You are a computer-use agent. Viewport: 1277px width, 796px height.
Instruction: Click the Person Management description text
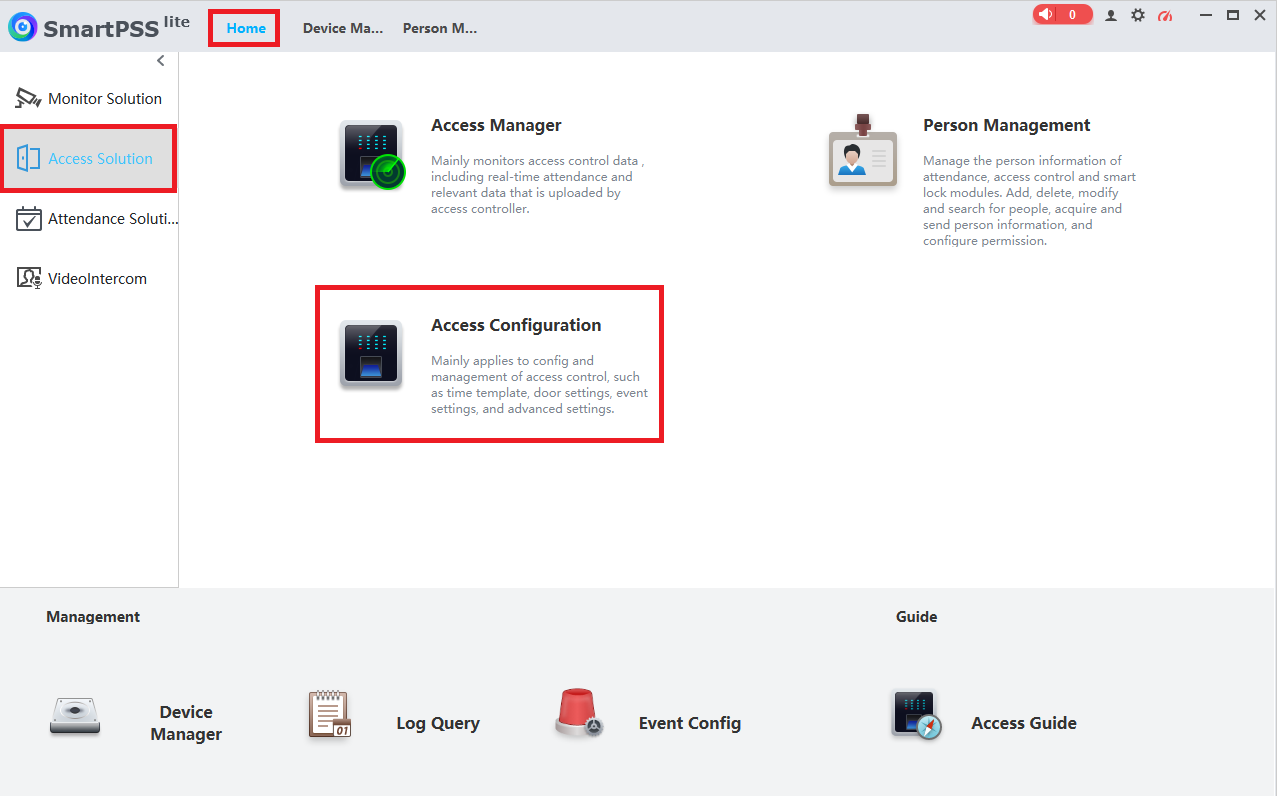click(x=1030, y=200)
